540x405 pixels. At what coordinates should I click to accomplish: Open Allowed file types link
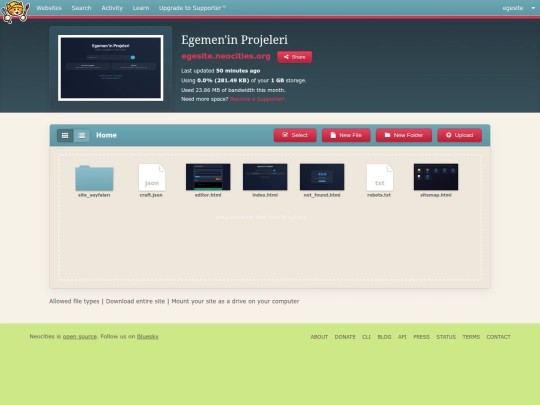coord(74,301)
